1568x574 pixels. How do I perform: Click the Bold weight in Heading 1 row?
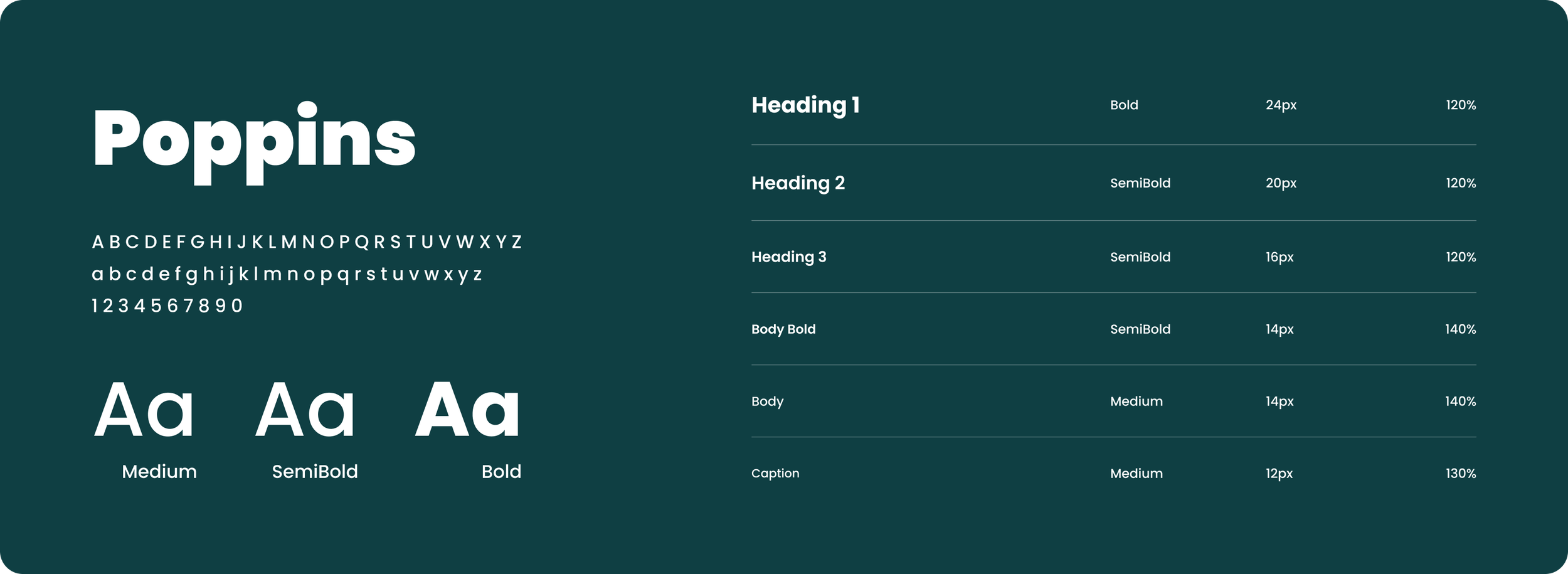coord(1124,105)
